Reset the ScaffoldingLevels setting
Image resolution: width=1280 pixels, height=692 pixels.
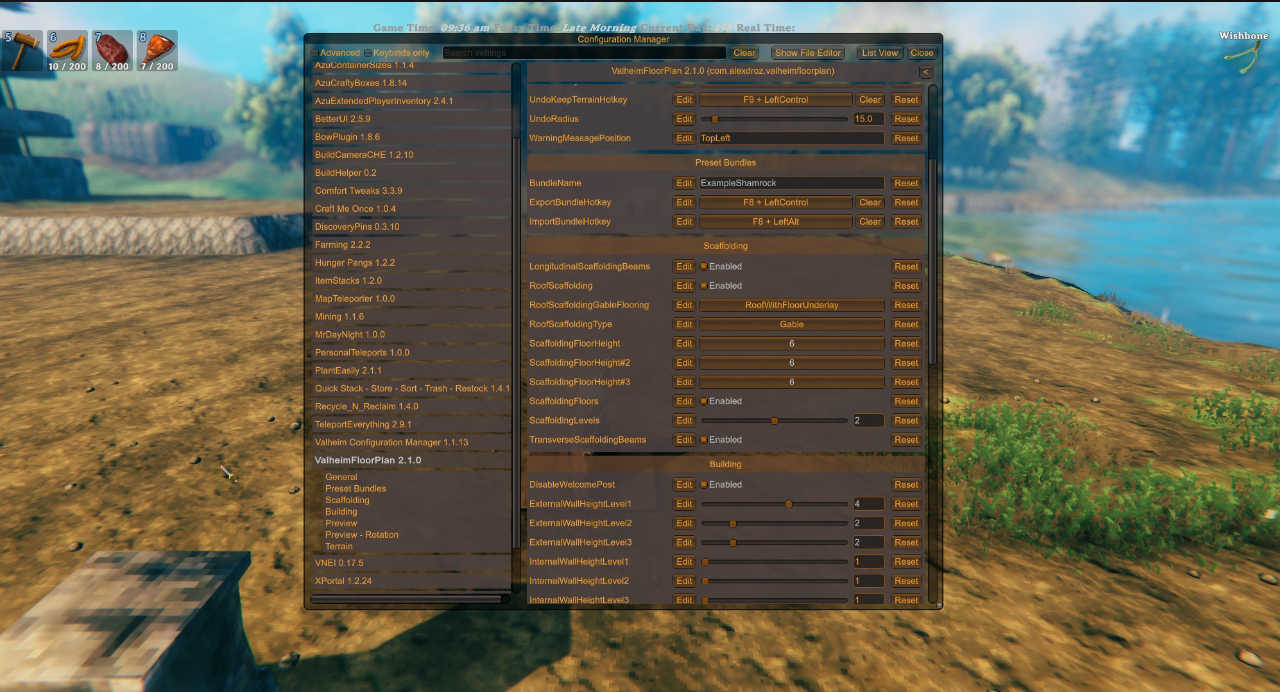pos(906,421)
